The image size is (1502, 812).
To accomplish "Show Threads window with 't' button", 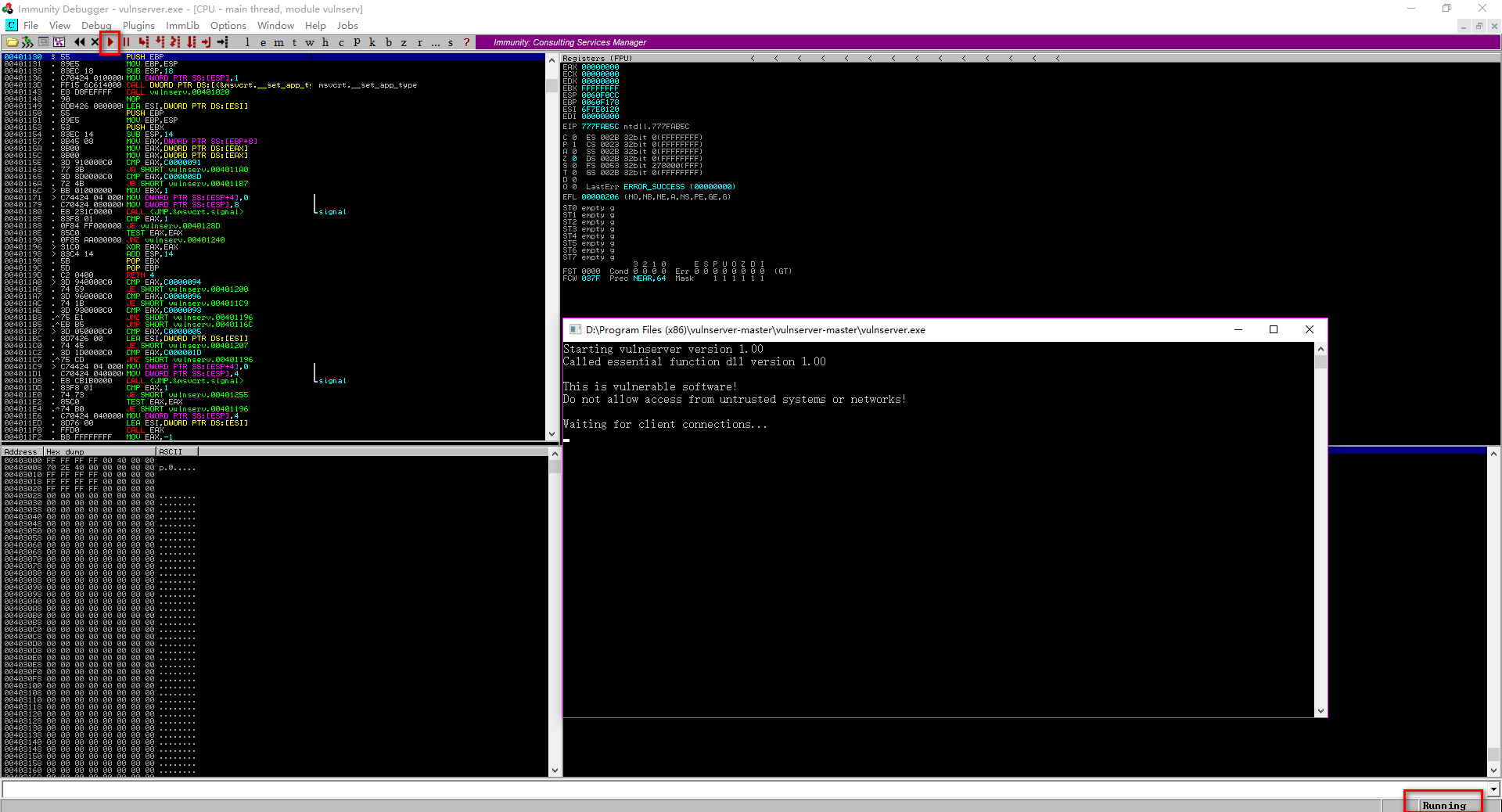I will [x=294, y=42].
